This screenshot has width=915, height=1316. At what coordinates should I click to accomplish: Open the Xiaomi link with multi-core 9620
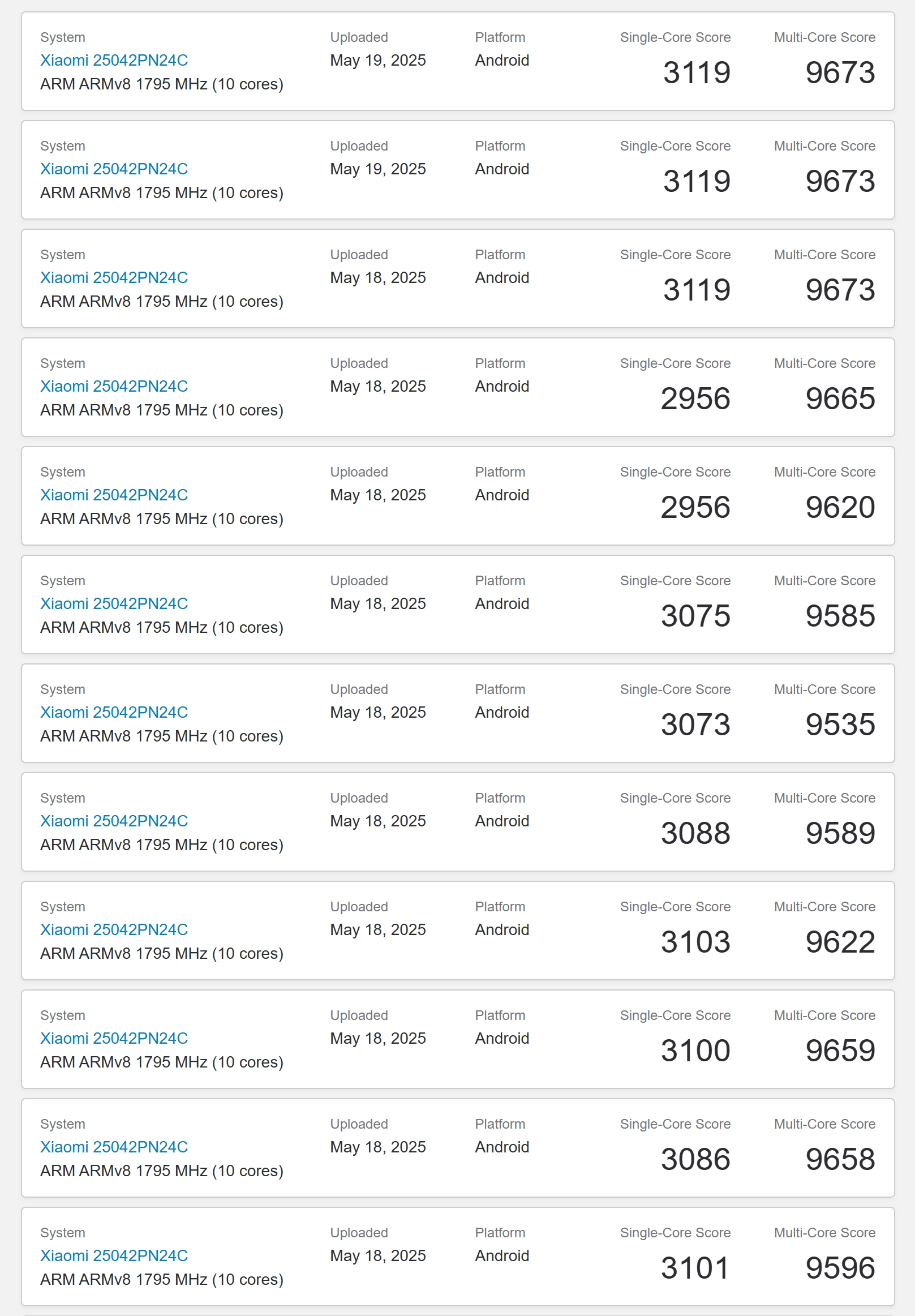(x=114, y=495)
